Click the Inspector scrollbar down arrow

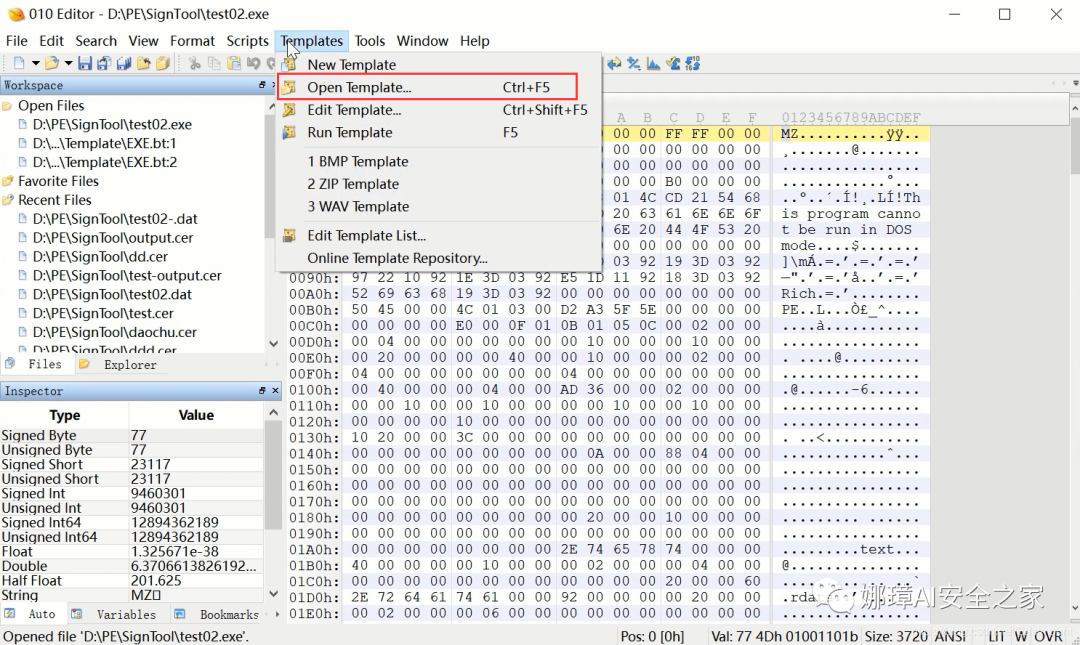tap(273, 593)
